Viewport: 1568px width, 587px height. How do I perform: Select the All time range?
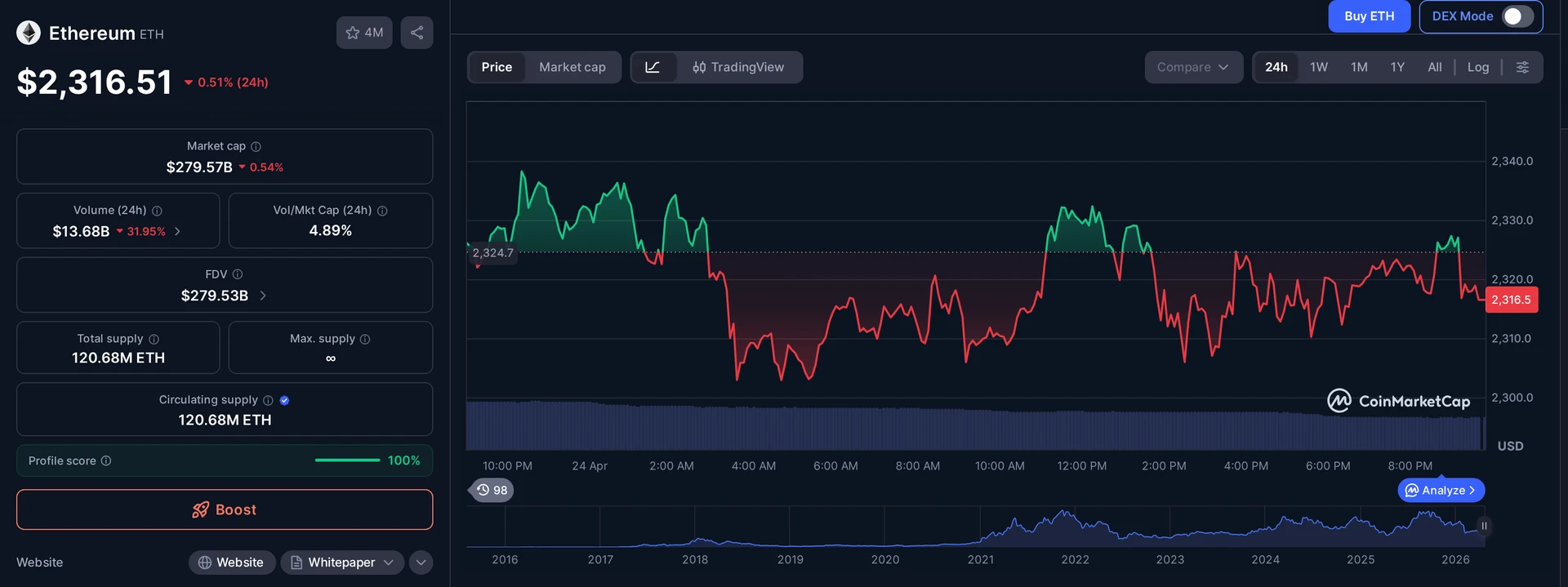1435,67
